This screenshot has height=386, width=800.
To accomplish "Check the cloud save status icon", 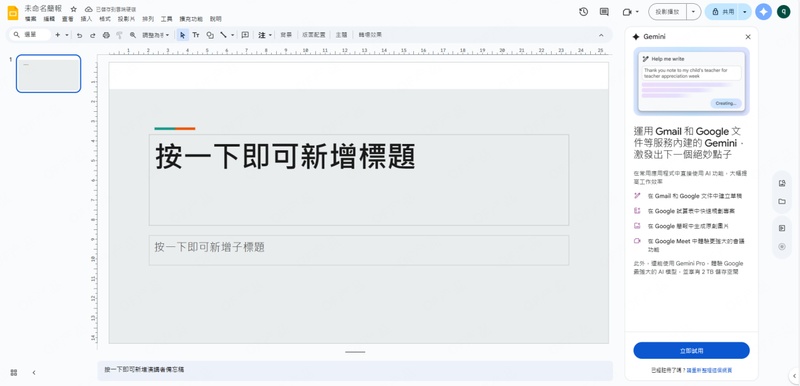I will tap(89, 9).
